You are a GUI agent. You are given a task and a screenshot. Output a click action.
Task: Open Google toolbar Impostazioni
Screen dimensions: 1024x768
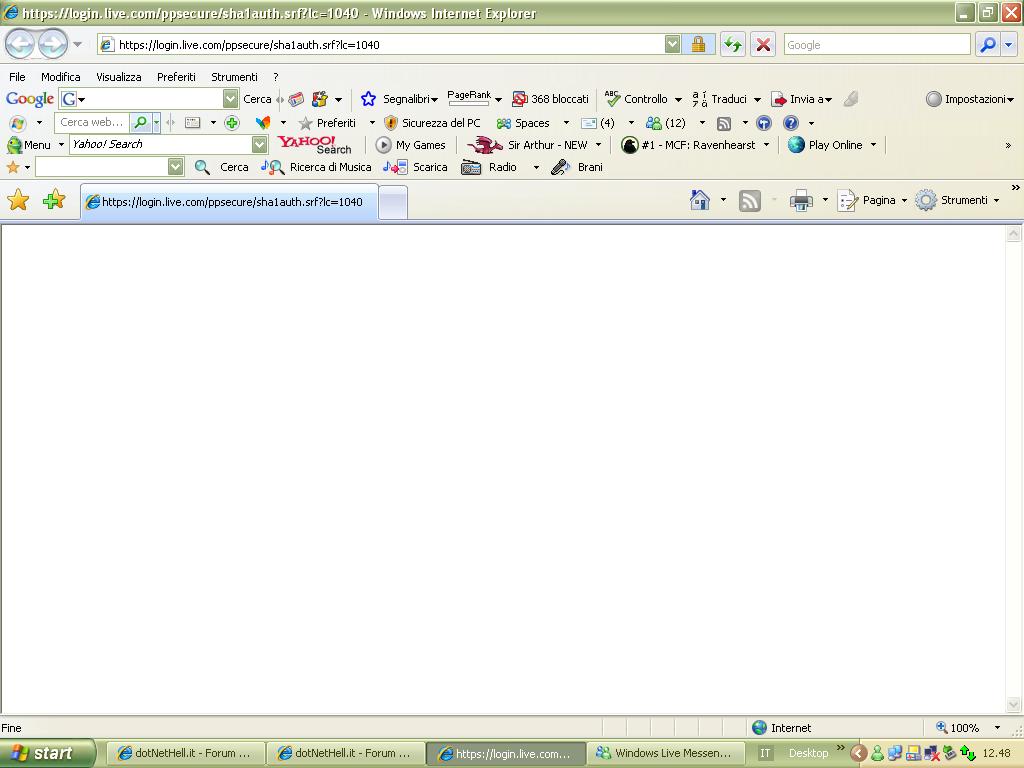pyautogui.click(x=970, y=99)
